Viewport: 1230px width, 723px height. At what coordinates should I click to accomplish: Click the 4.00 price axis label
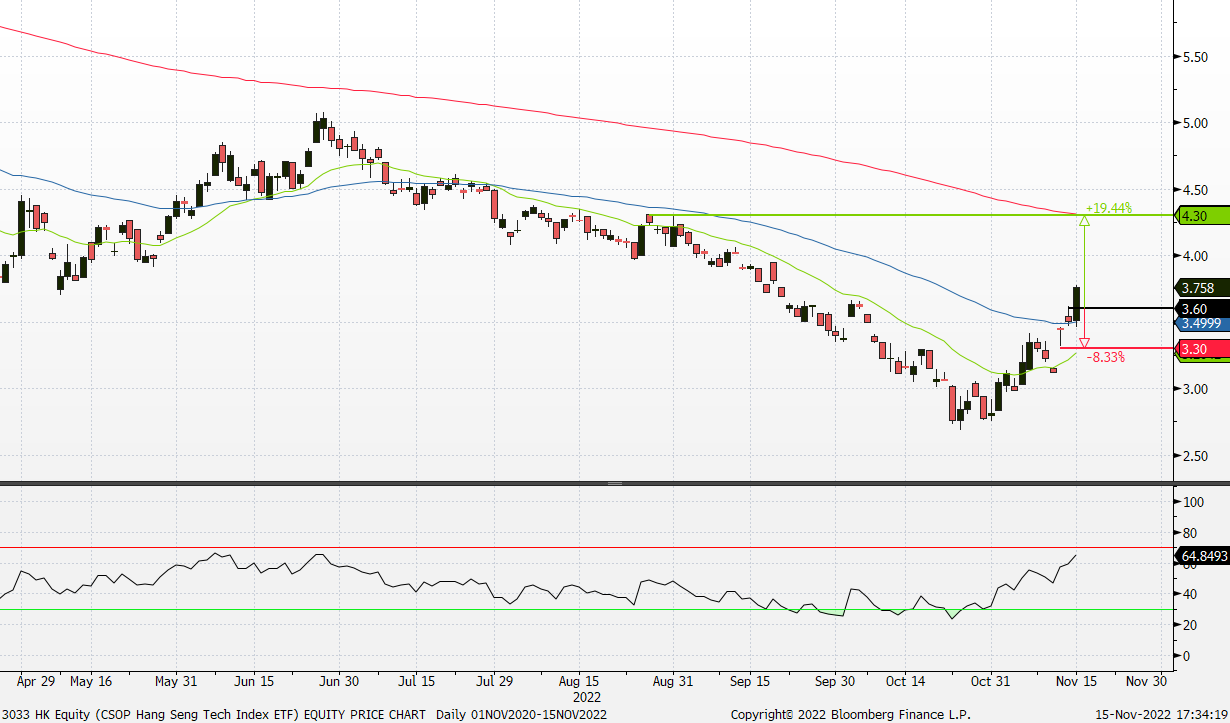(1197, 256)
